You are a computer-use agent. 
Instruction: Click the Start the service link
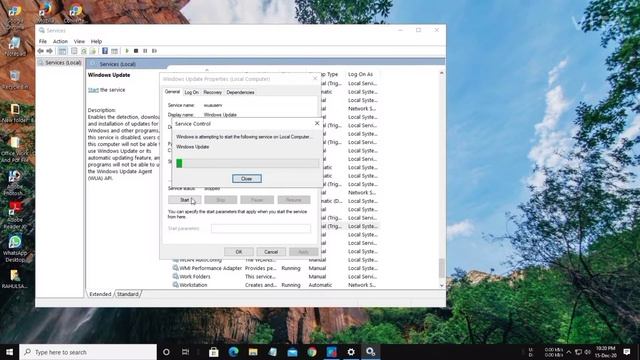(93, 90)
